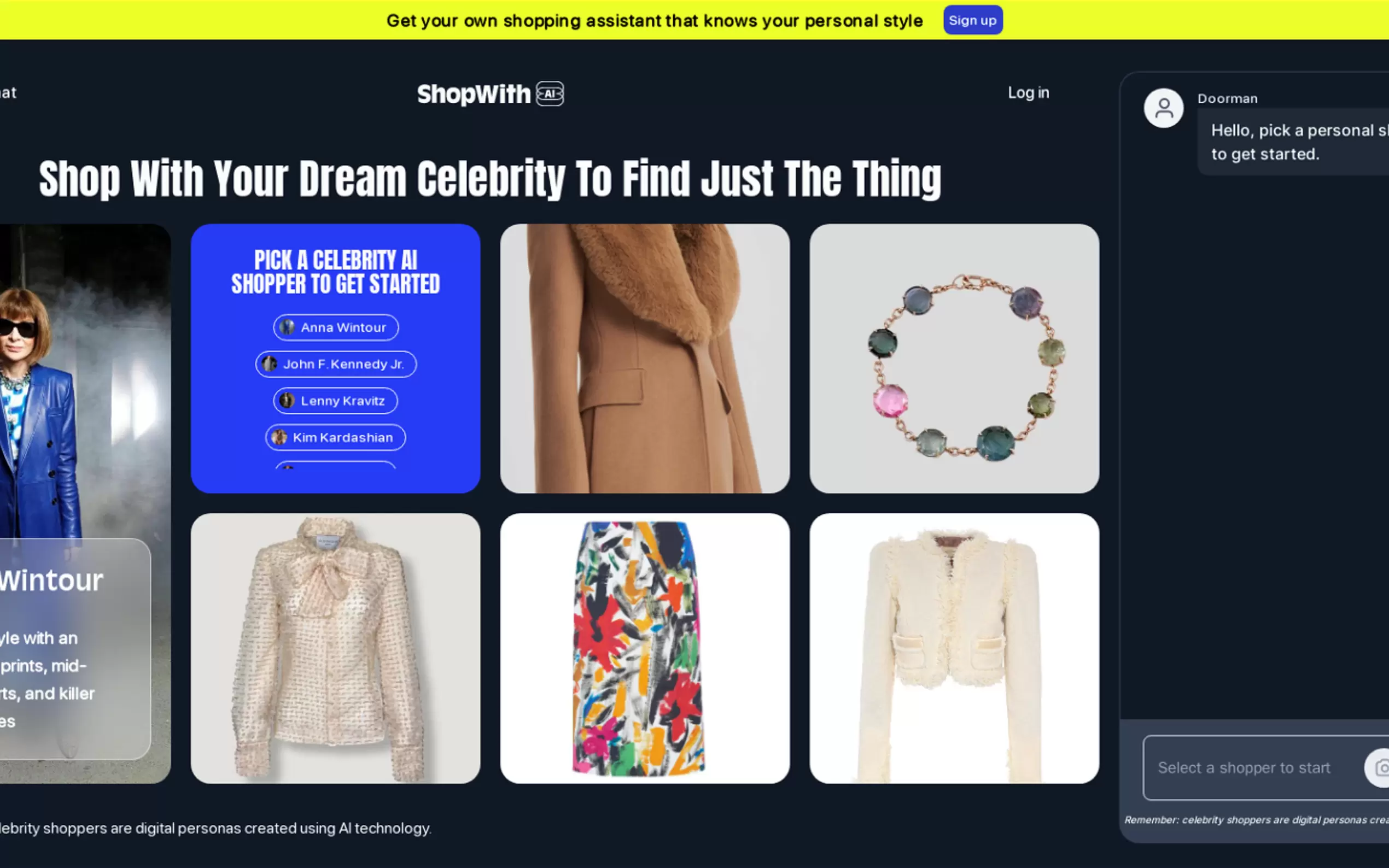Pick Lenny Kravitz as AI shopper
The height and width of the screenshot is (868, 1389).
point(335,401)
